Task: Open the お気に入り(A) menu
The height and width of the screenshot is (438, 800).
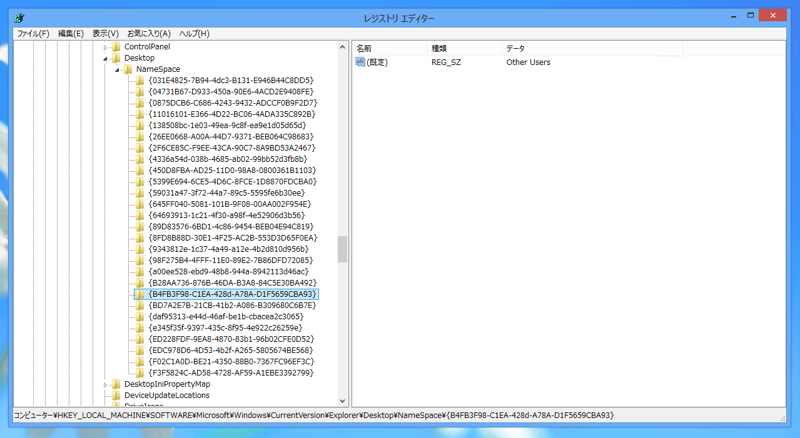Action: (148, 34)
